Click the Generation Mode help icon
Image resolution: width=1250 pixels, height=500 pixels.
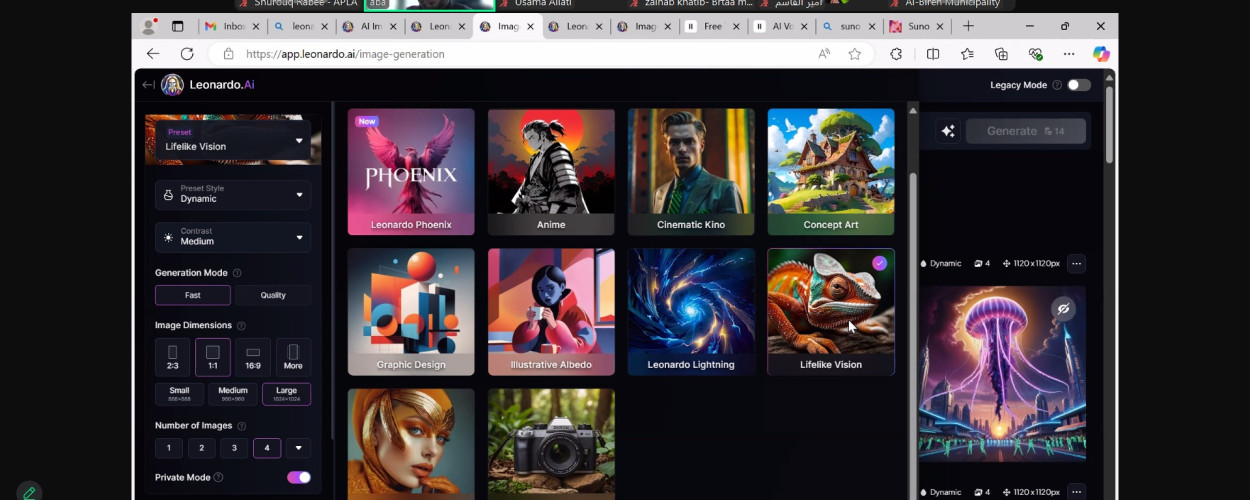237,273
